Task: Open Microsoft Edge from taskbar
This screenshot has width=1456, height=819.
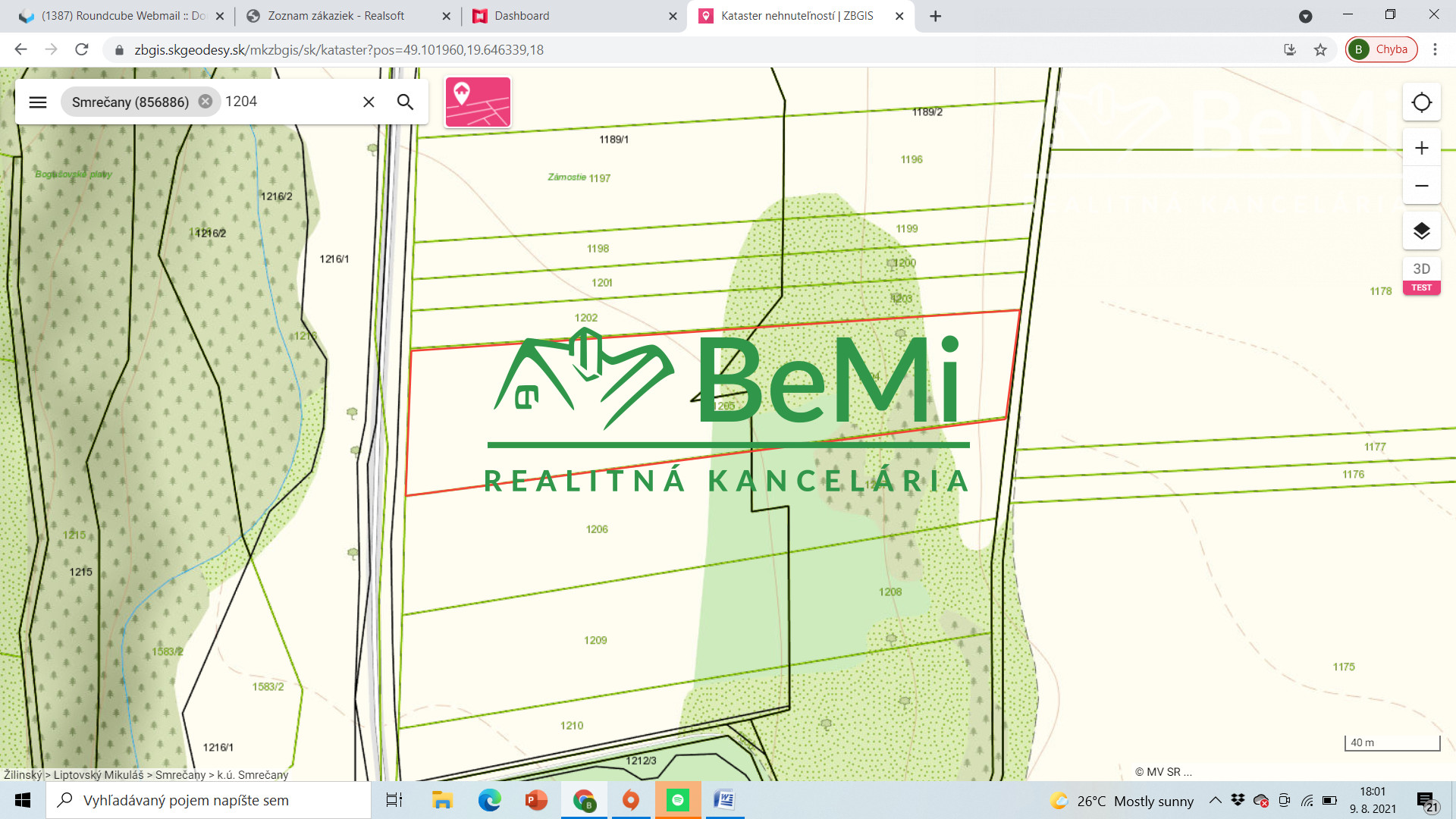Action: point(489,800)
